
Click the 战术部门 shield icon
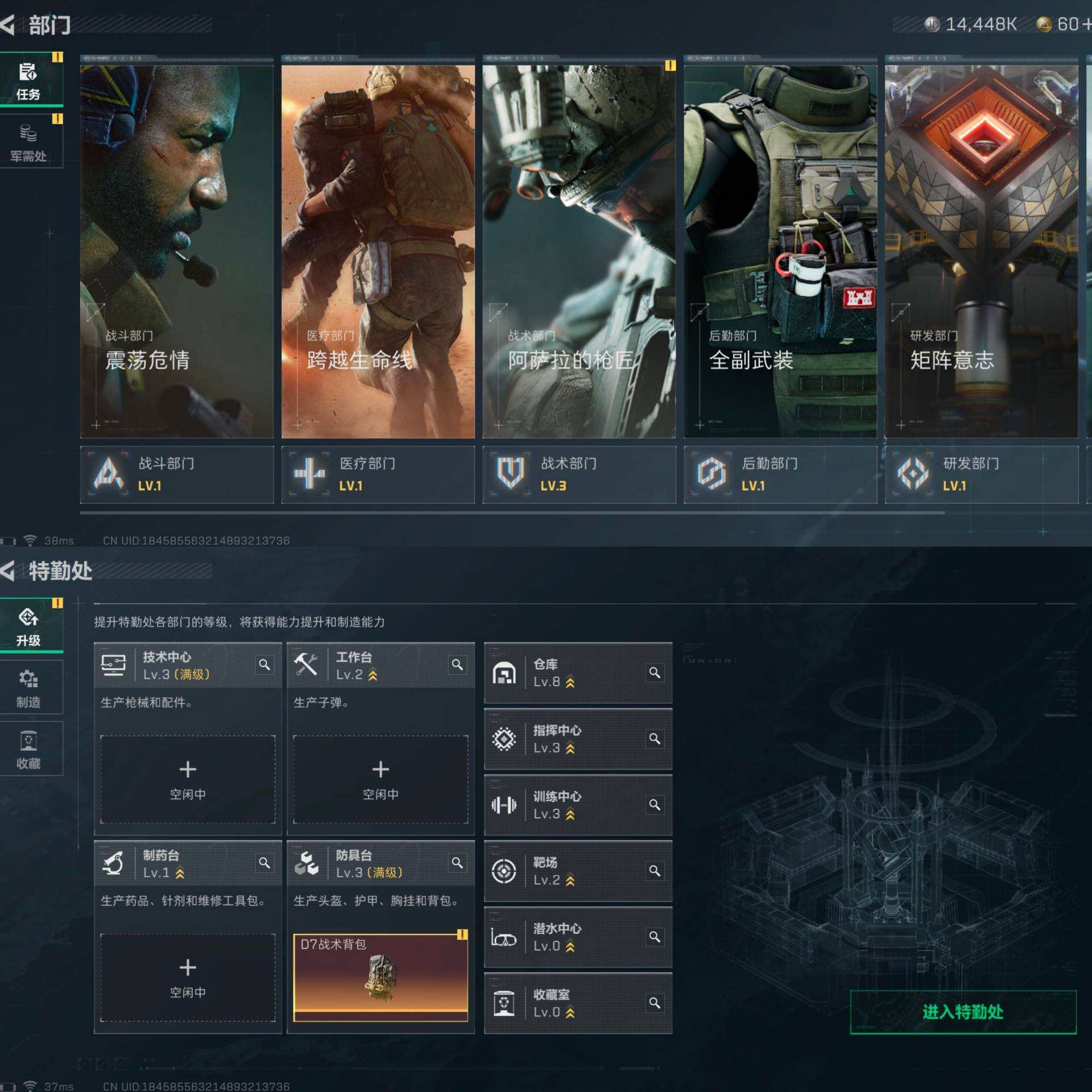point(510,473)
